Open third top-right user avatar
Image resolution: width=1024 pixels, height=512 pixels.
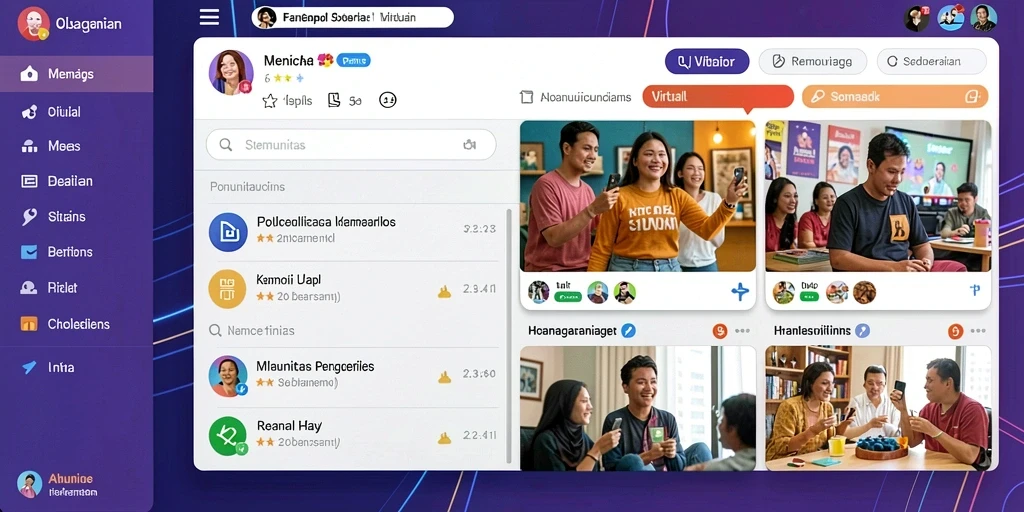(984, 18)
